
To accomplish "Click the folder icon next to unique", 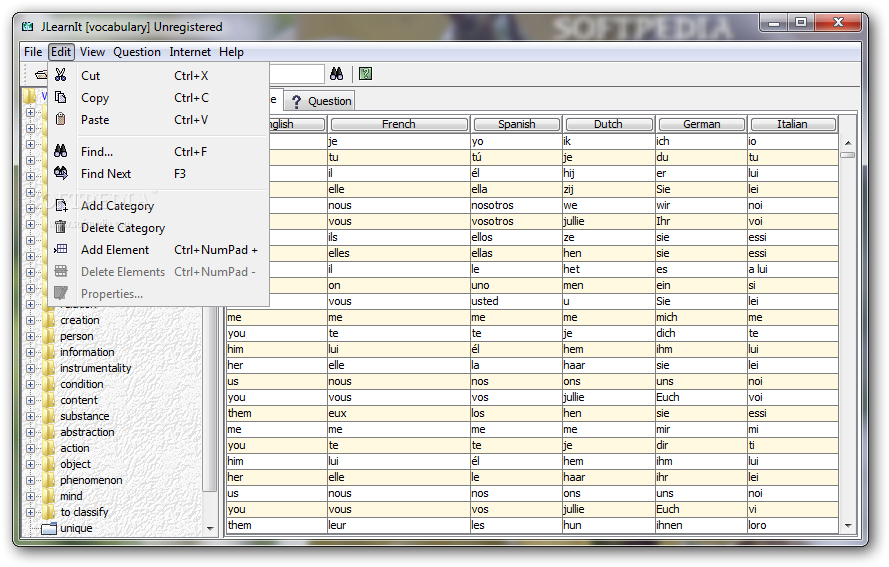I will tap(49, 528).
